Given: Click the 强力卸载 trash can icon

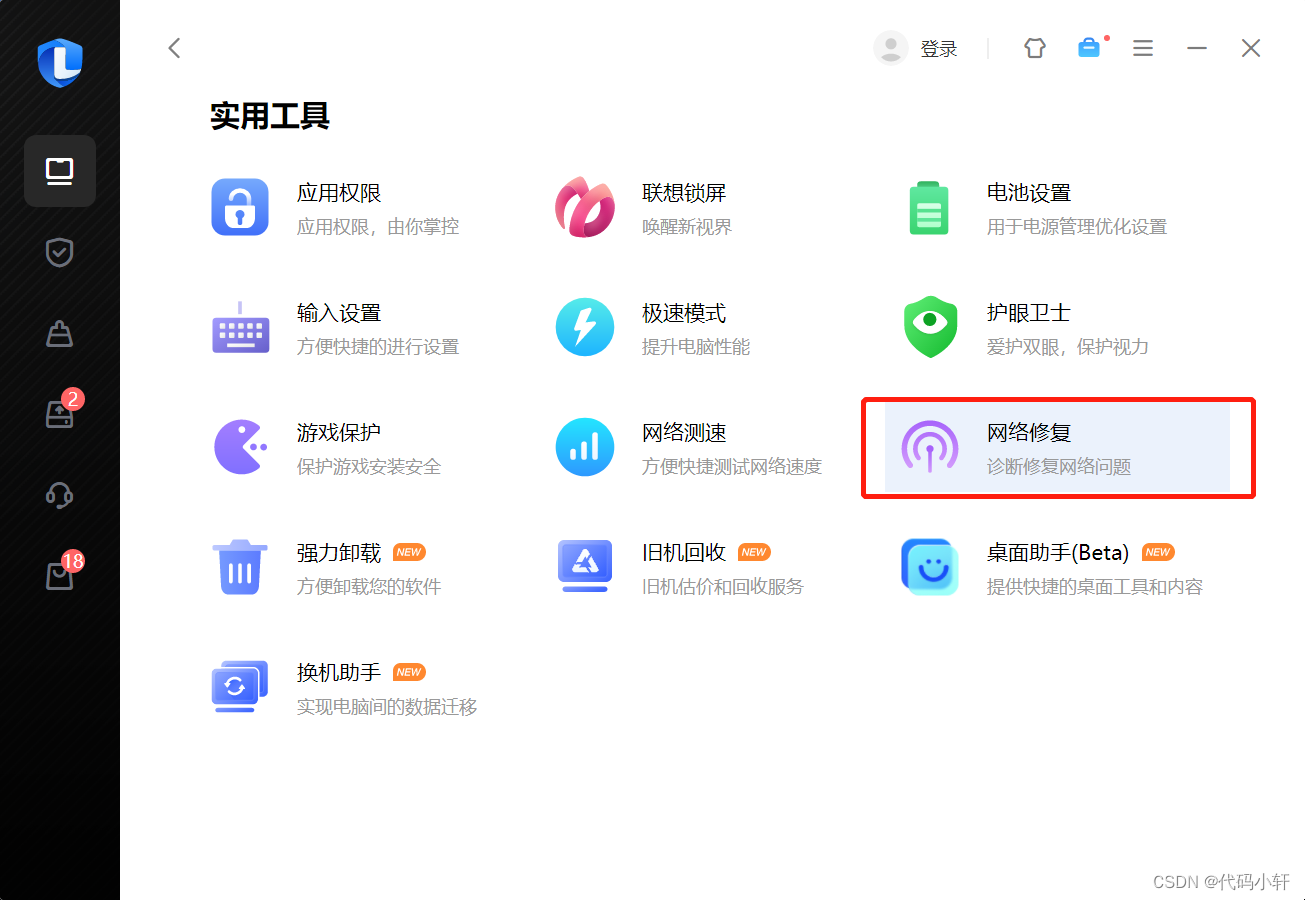Looking at the screenshot, I should tap(240, 567).
